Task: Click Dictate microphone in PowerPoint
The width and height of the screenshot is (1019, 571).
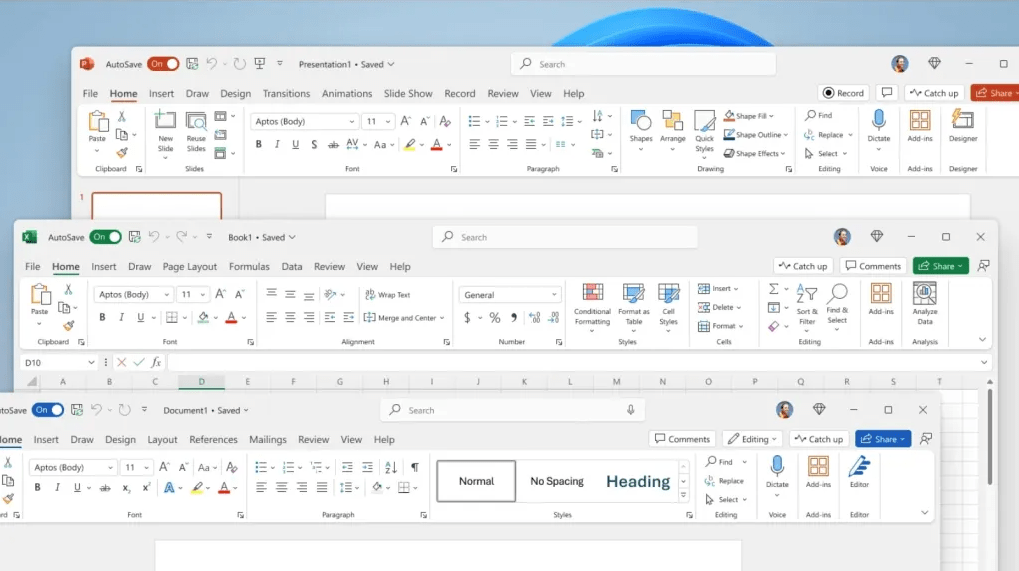Action: (879, 120)
